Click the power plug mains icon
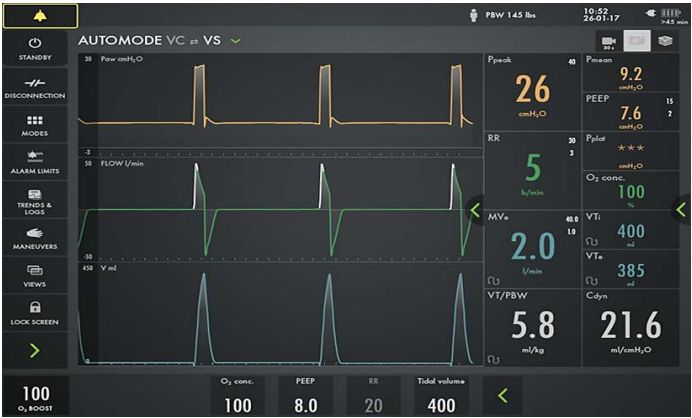This screenshot has height=418, width=692. (651, 14)
